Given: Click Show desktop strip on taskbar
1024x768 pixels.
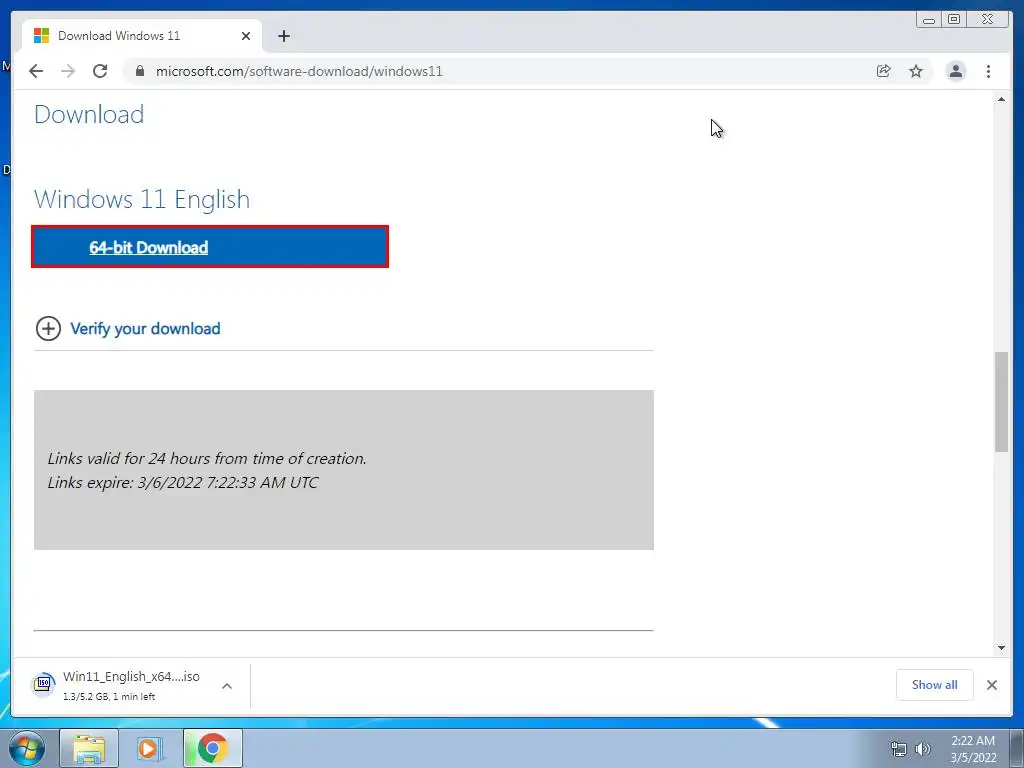Looking at the screenshot, I should [1017, 748].
